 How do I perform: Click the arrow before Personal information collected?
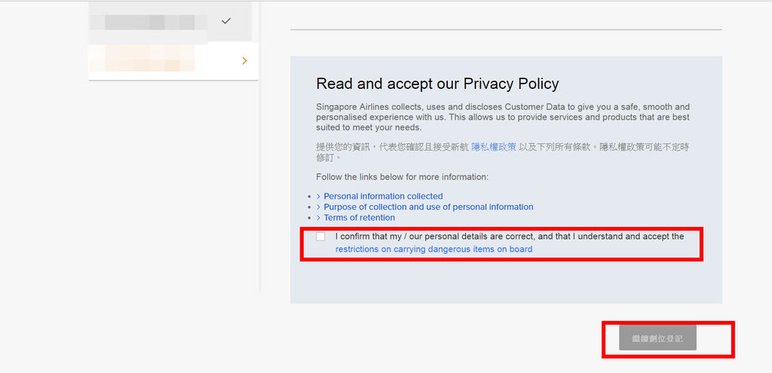tap(319, 196)
